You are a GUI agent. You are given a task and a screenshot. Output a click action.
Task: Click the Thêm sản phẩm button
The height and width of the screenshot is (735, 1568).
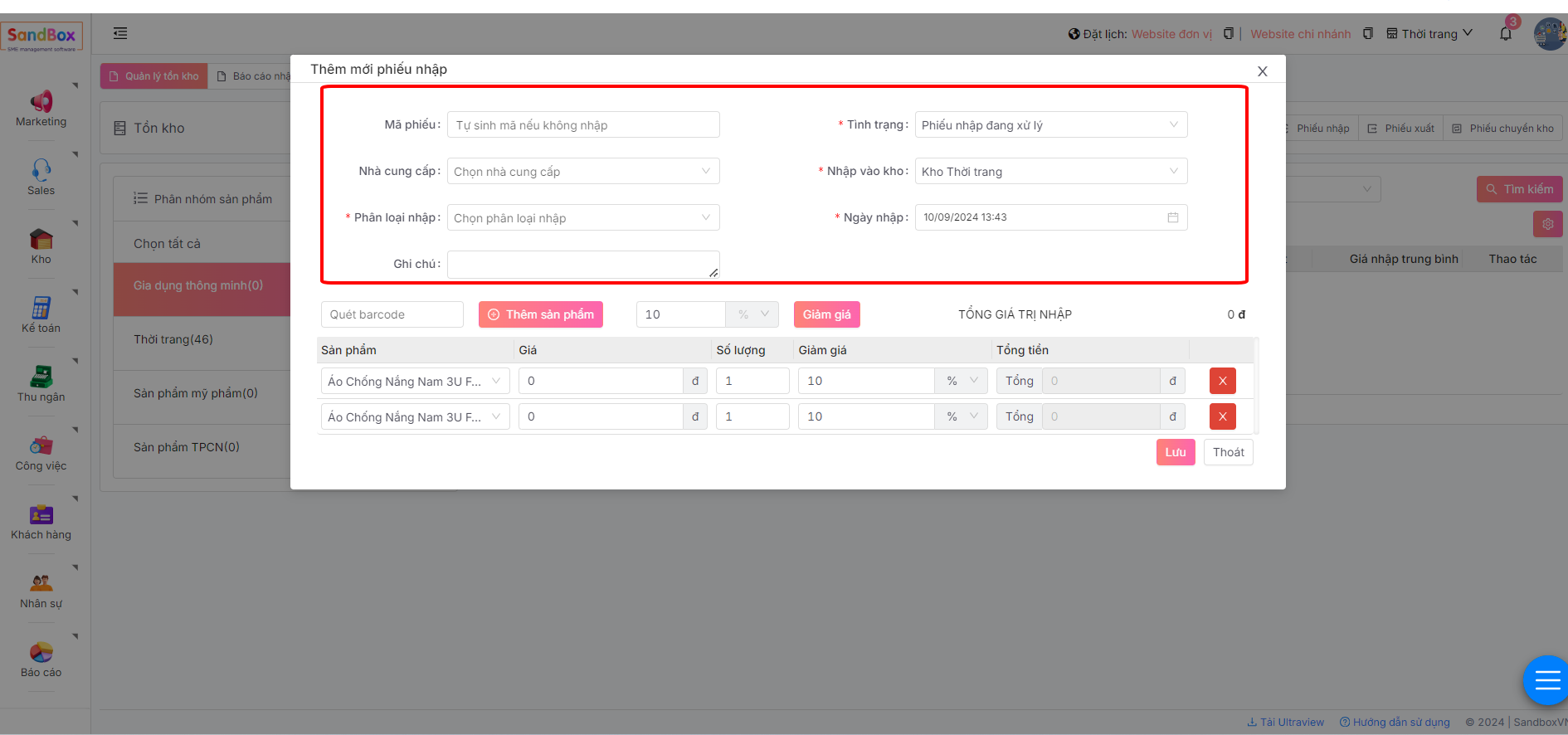[x=541, y=314]
